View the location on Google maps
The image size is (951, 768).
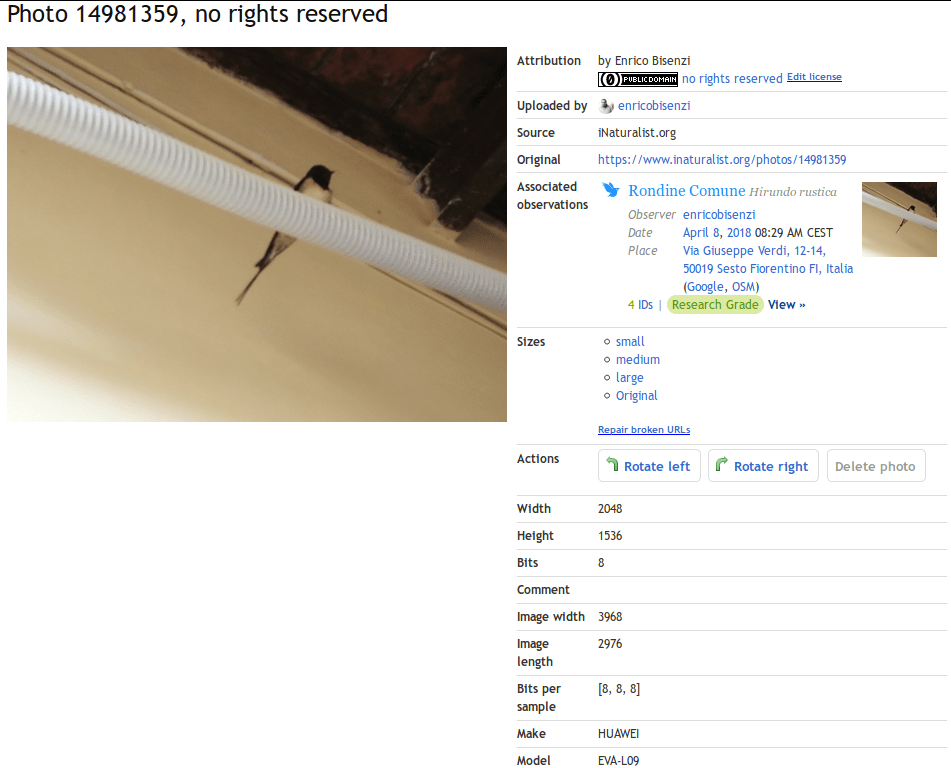(x=705, y=287)
